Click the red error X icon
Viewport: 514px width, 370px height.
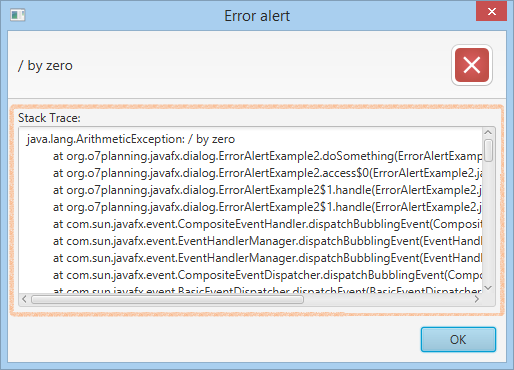pyautogui.click(x=472, y=65)
